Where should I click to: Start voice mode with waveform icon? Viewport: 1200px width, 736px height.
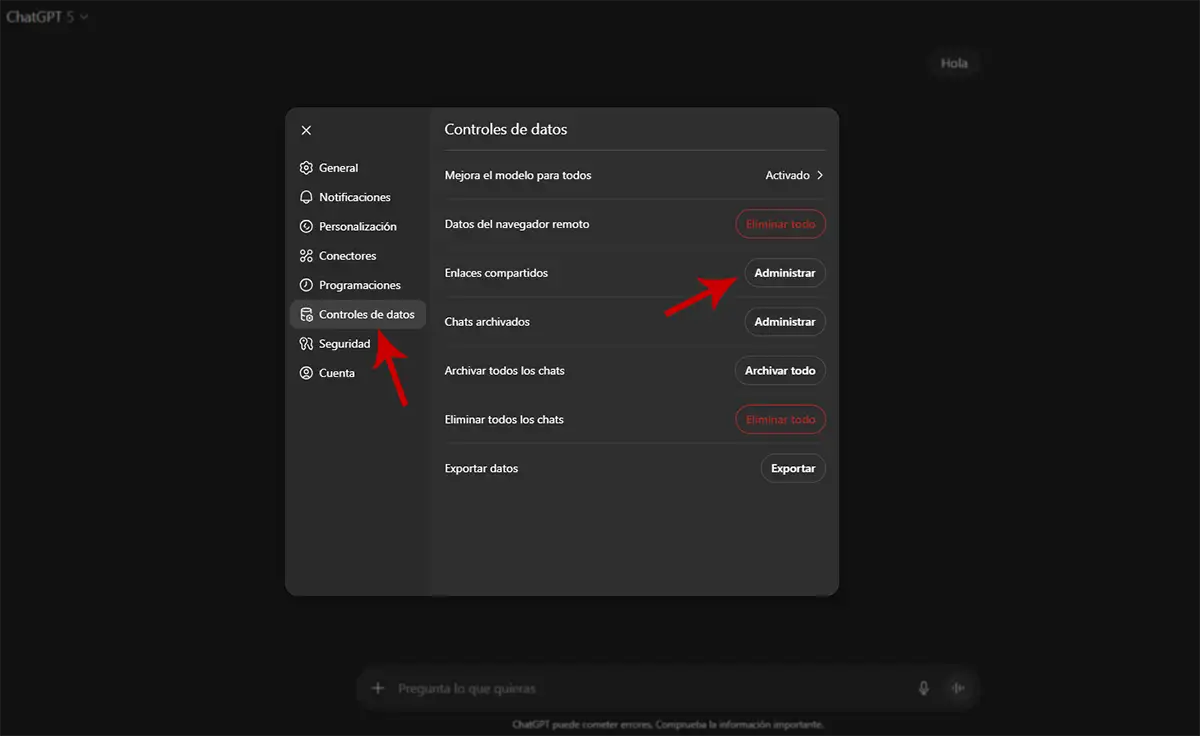click(958, 688)
